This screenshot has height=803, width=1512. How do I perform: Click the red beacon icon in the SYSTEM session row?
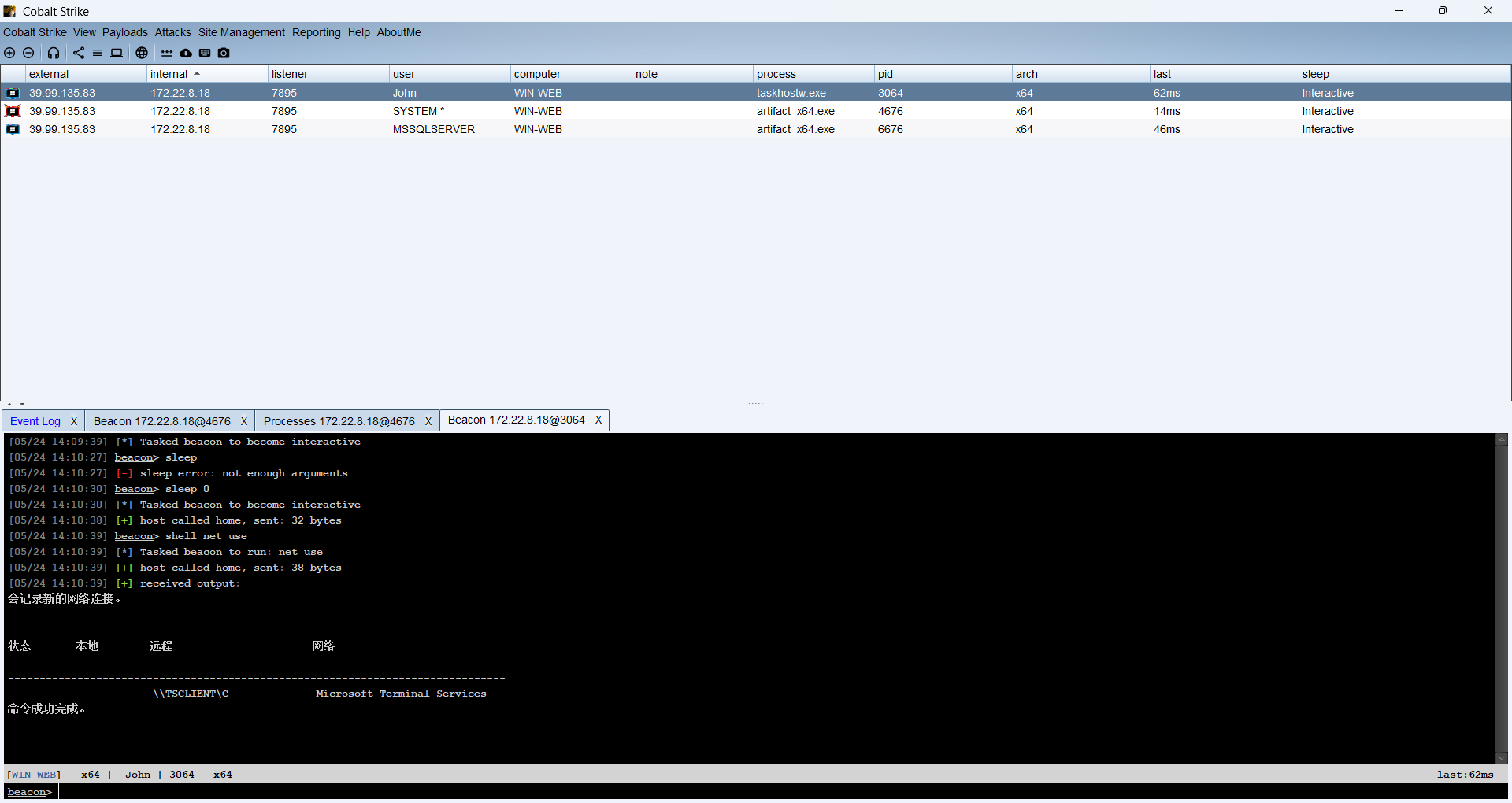(13, 111)
